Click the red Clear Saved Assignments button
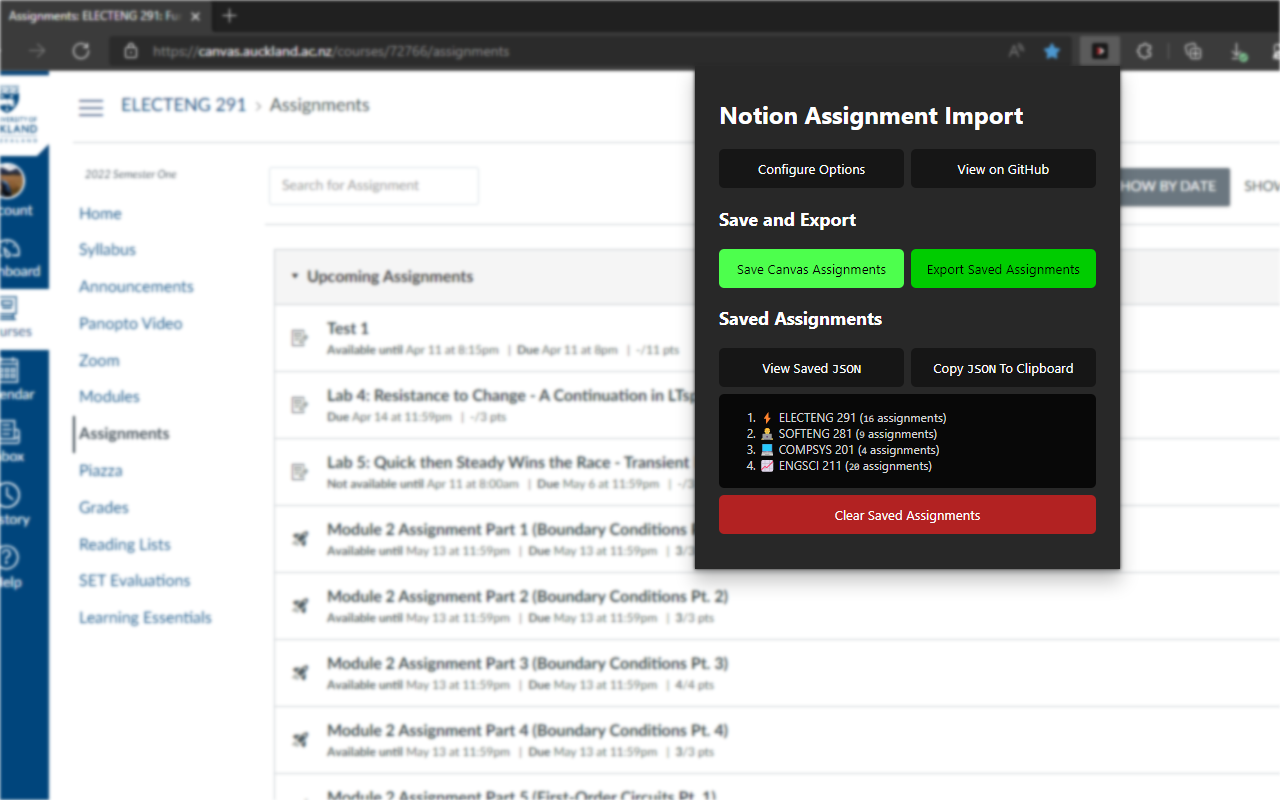The height and width of the screenshot is (800, 1280). 907,515
